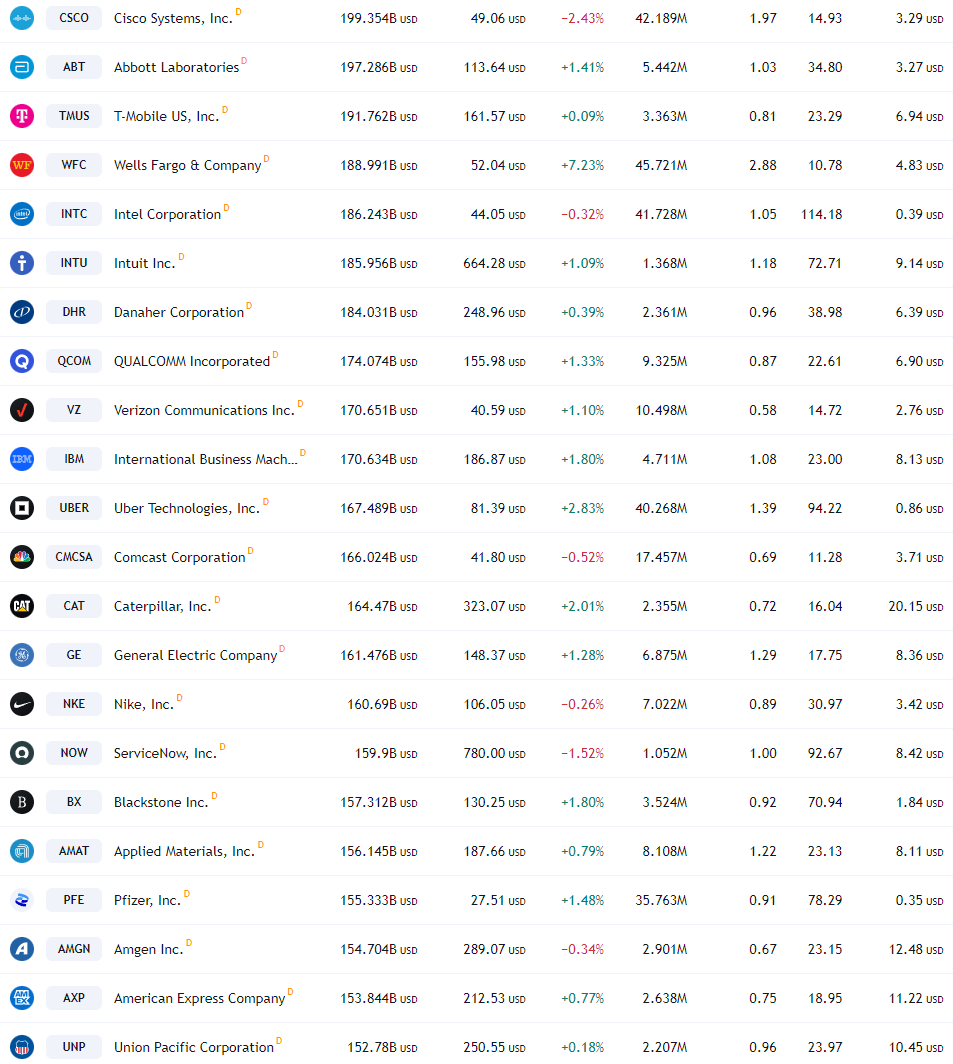The width and height of the screenshot is (953, 1064).
Task: Click the Applied Materials logo icon
Action: pyautogui.click(x=22, y=851)
